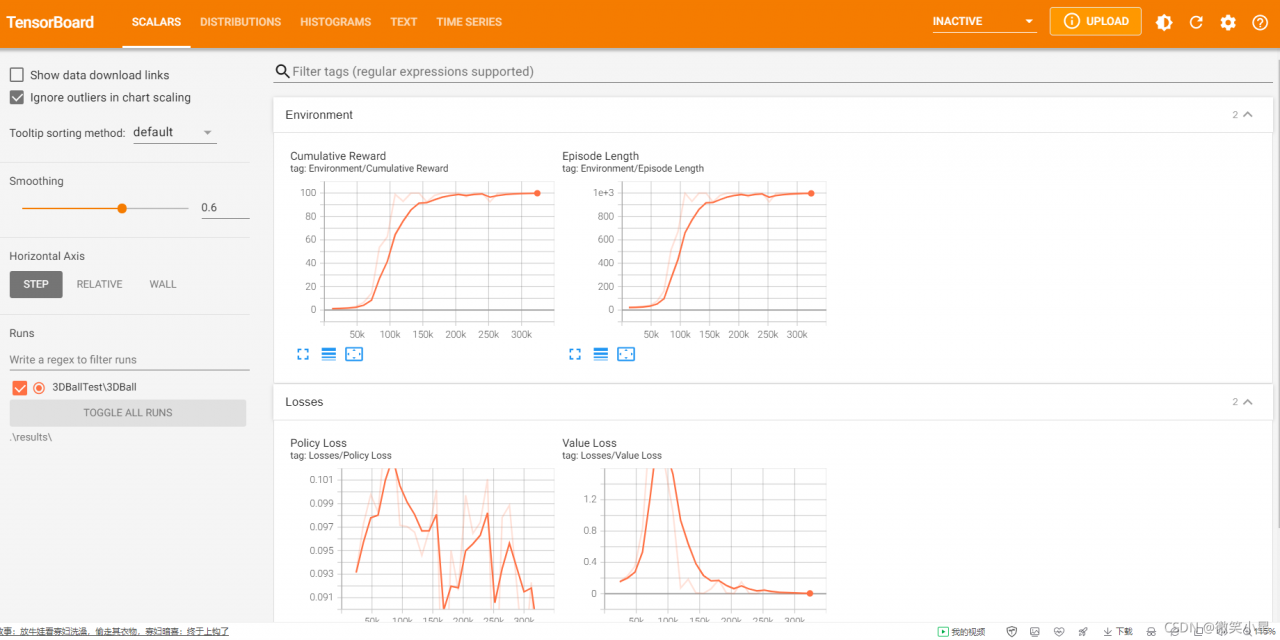
Task: Click the Policy Loss chart title
Action: click(x=319, y=443)
